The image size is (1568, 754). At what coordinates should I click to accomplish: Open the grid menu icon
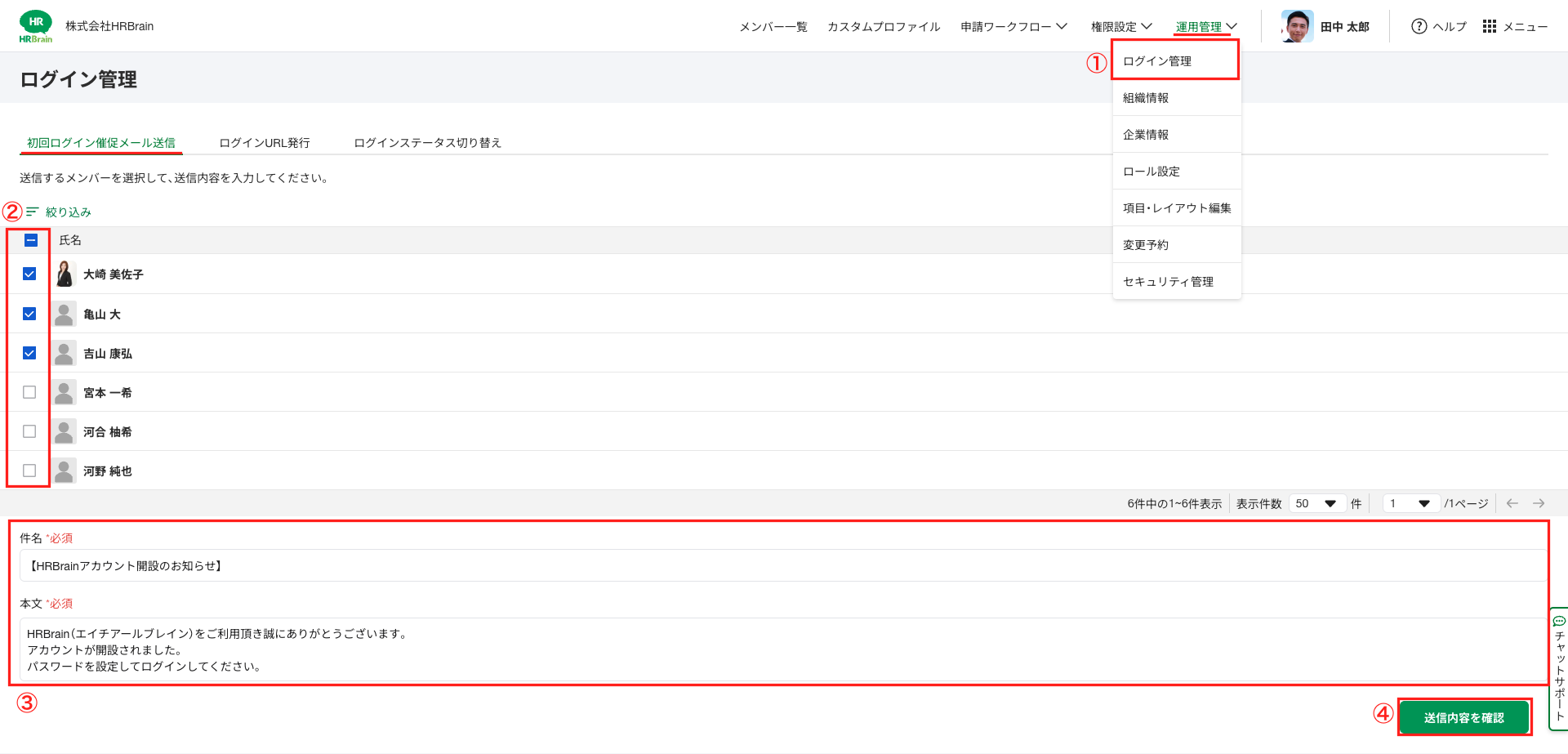[x=1490, y=26]
